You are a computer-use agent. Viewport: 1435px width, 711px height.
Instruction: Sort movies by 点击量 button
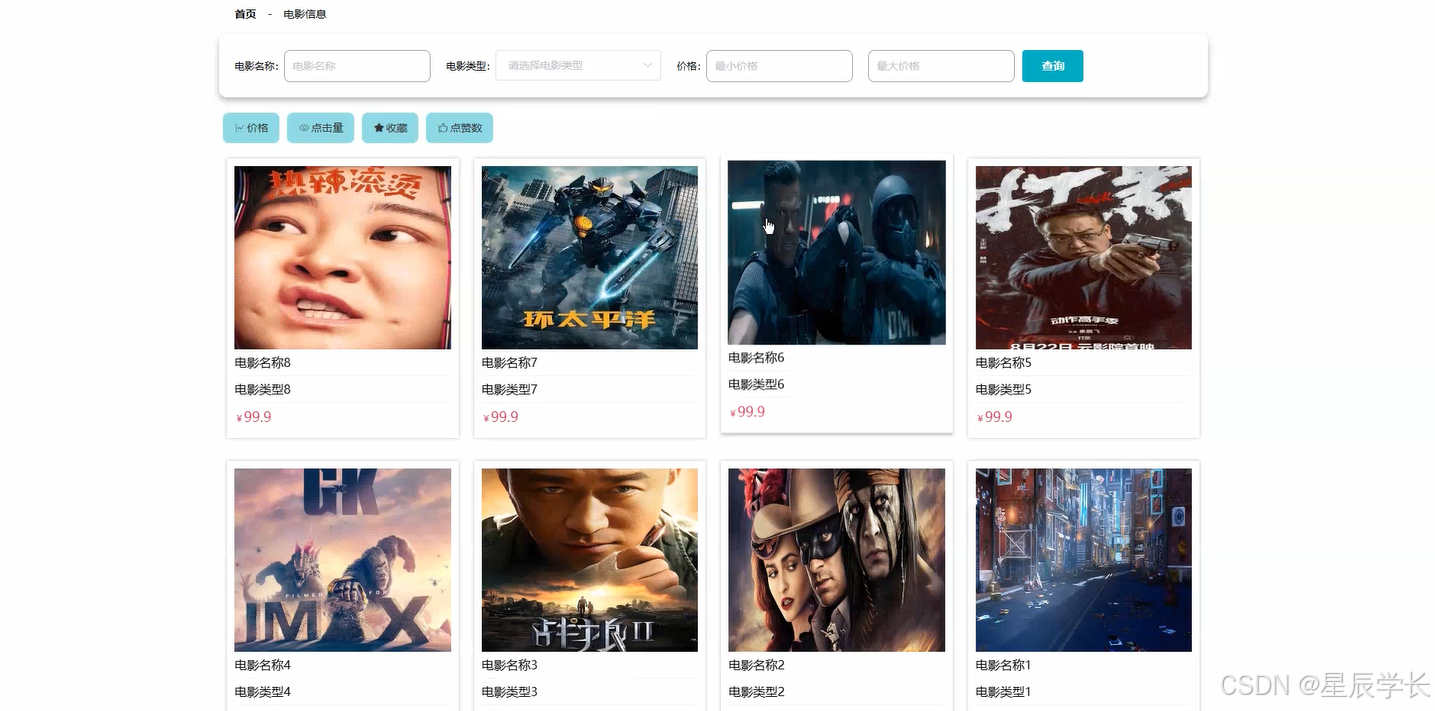[321, 128]
